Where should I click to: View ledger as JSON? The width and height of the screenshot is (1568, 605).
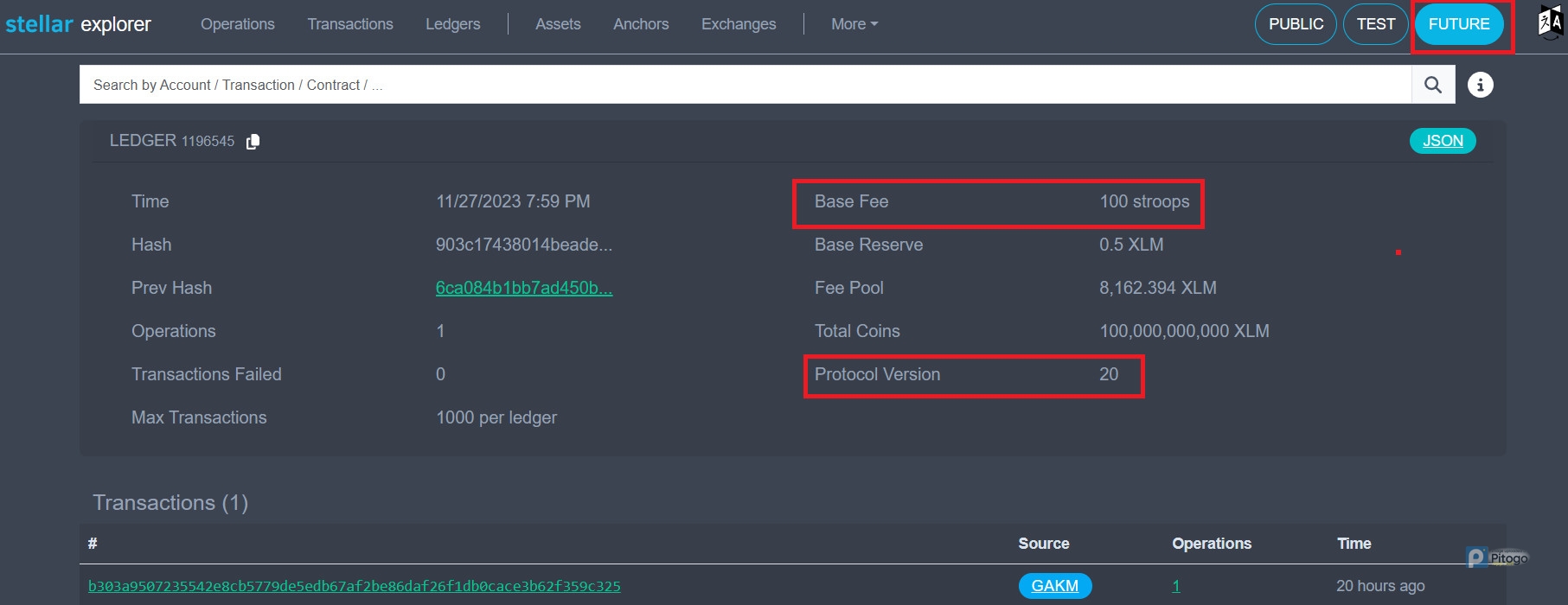click(1442, 141)
